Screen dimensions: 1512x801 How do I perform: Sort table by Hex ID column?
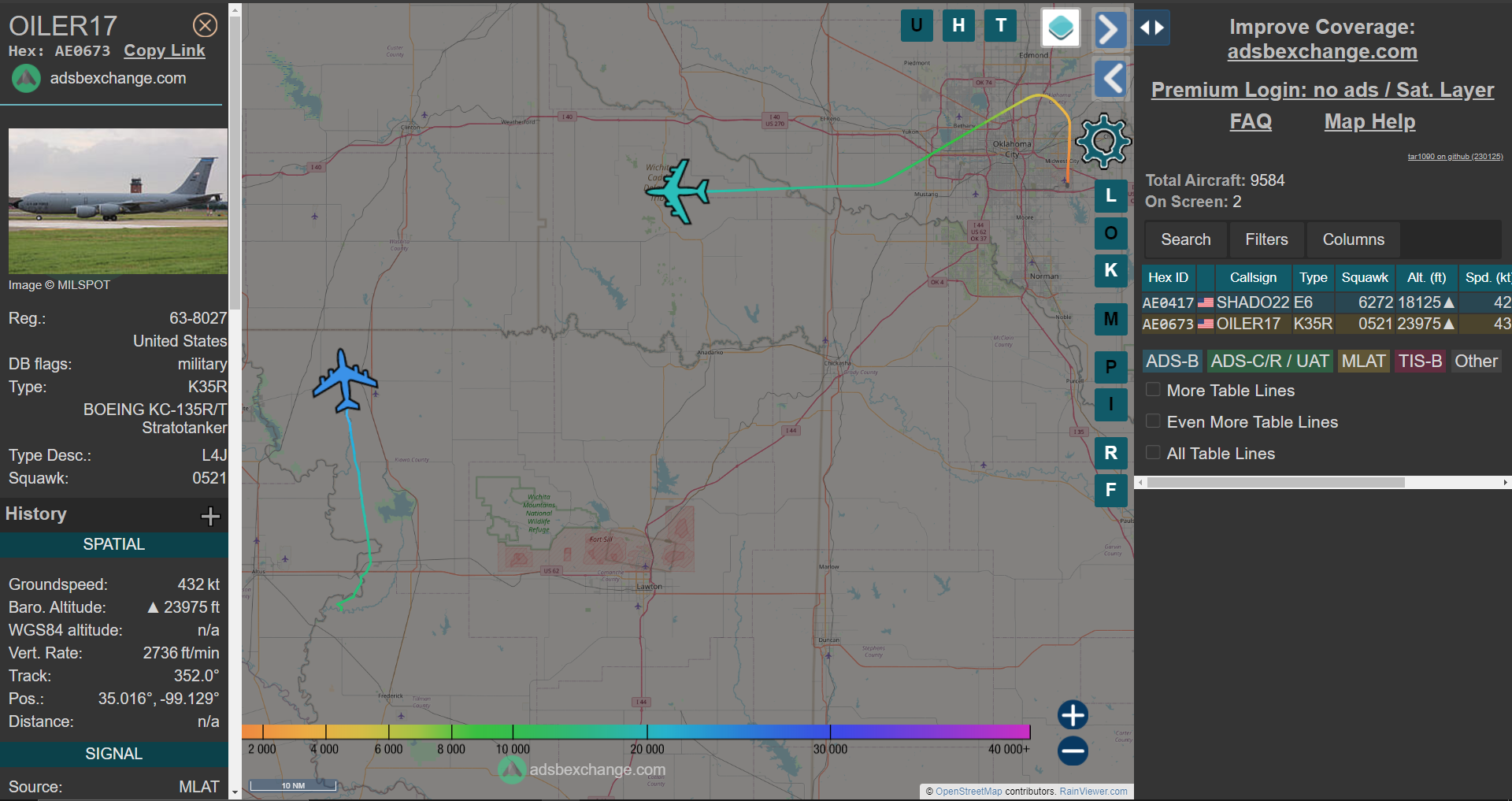[1168, 277]
